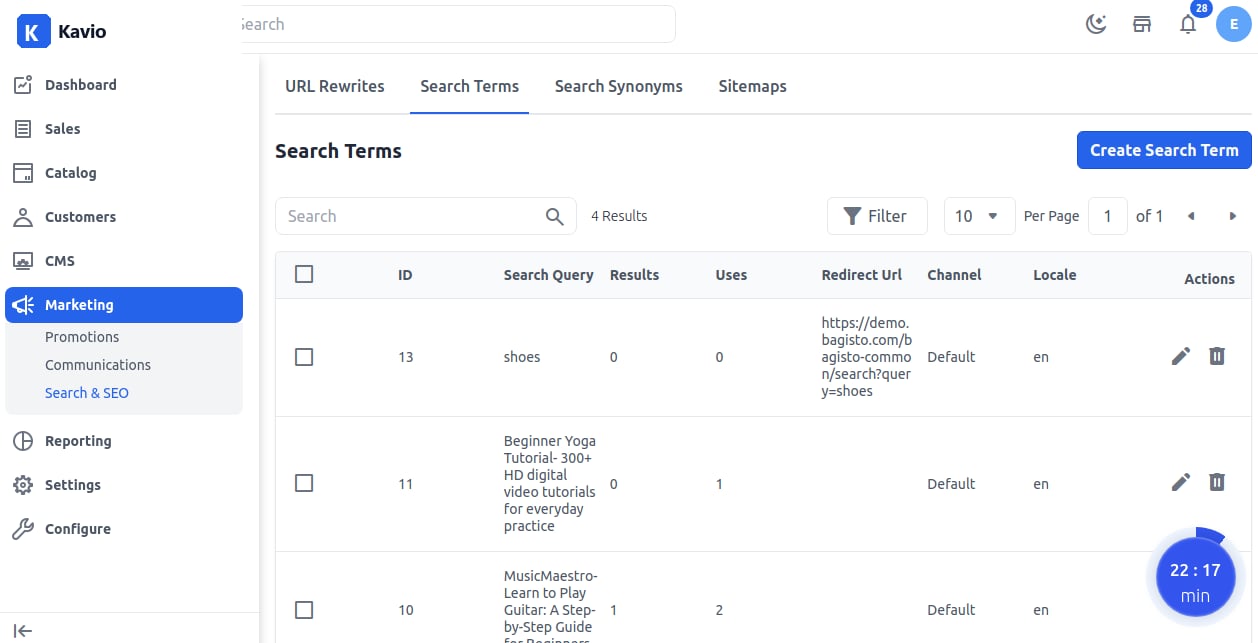Image resolution: width=1258 pixels, height=643 pixels.
Task: Click the Reporting pie chart icon
Action: [x=23, y=441]
